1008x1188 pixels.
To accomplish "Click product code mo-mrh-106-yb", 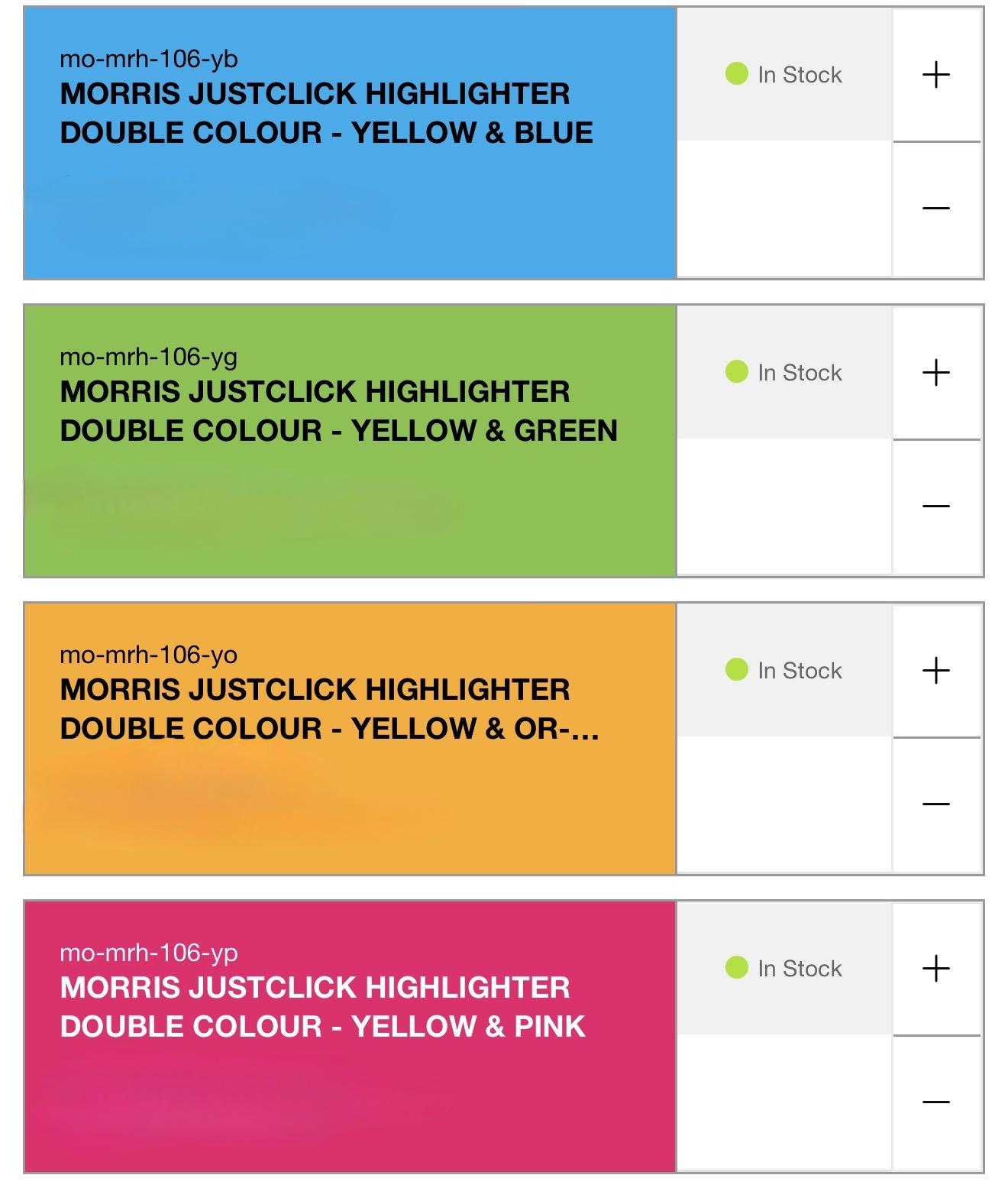I will pos(149,59).
